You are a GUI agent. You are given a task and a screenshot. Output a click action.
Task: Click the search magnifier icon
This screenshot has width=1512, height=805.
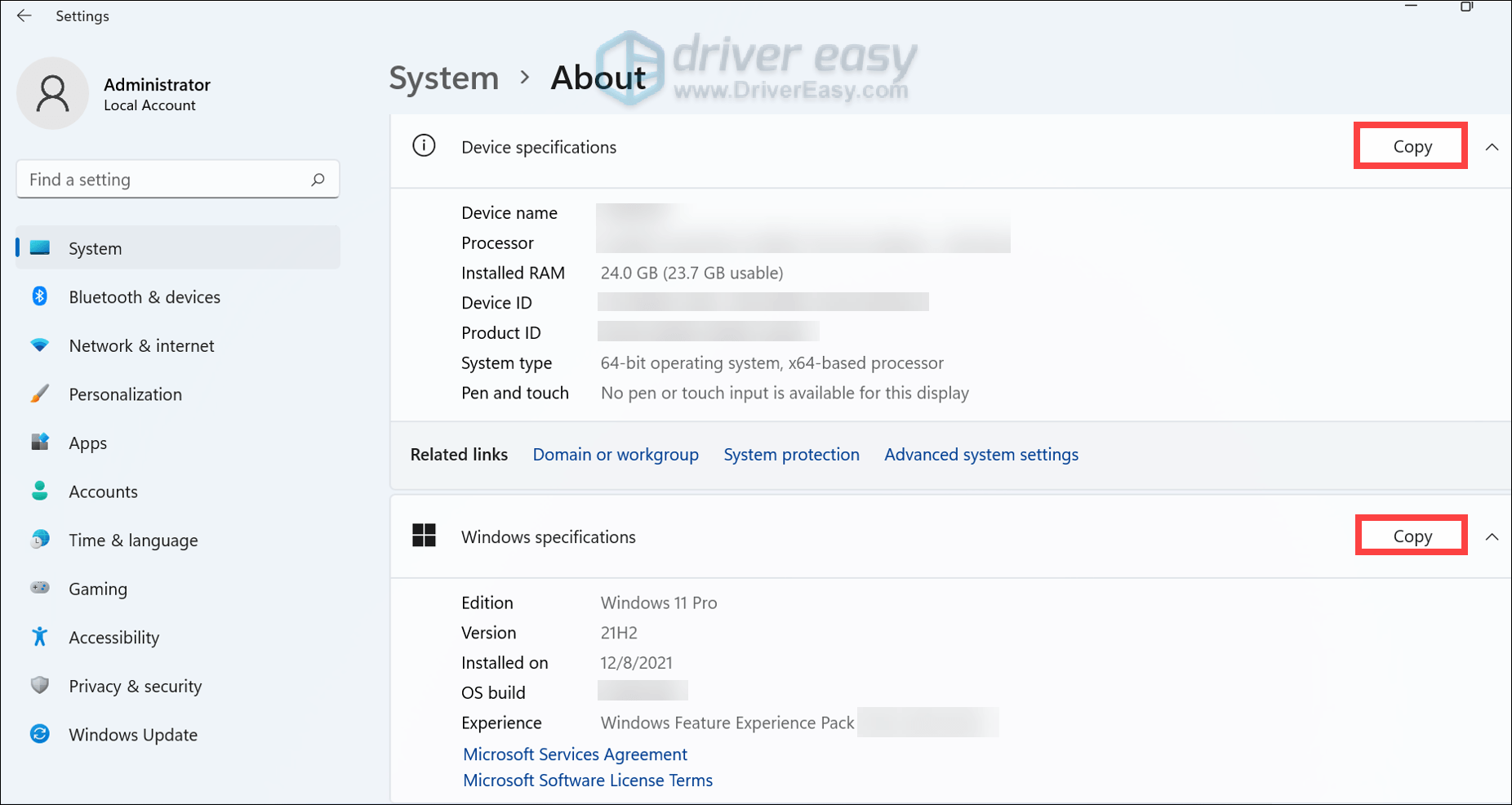318,180
